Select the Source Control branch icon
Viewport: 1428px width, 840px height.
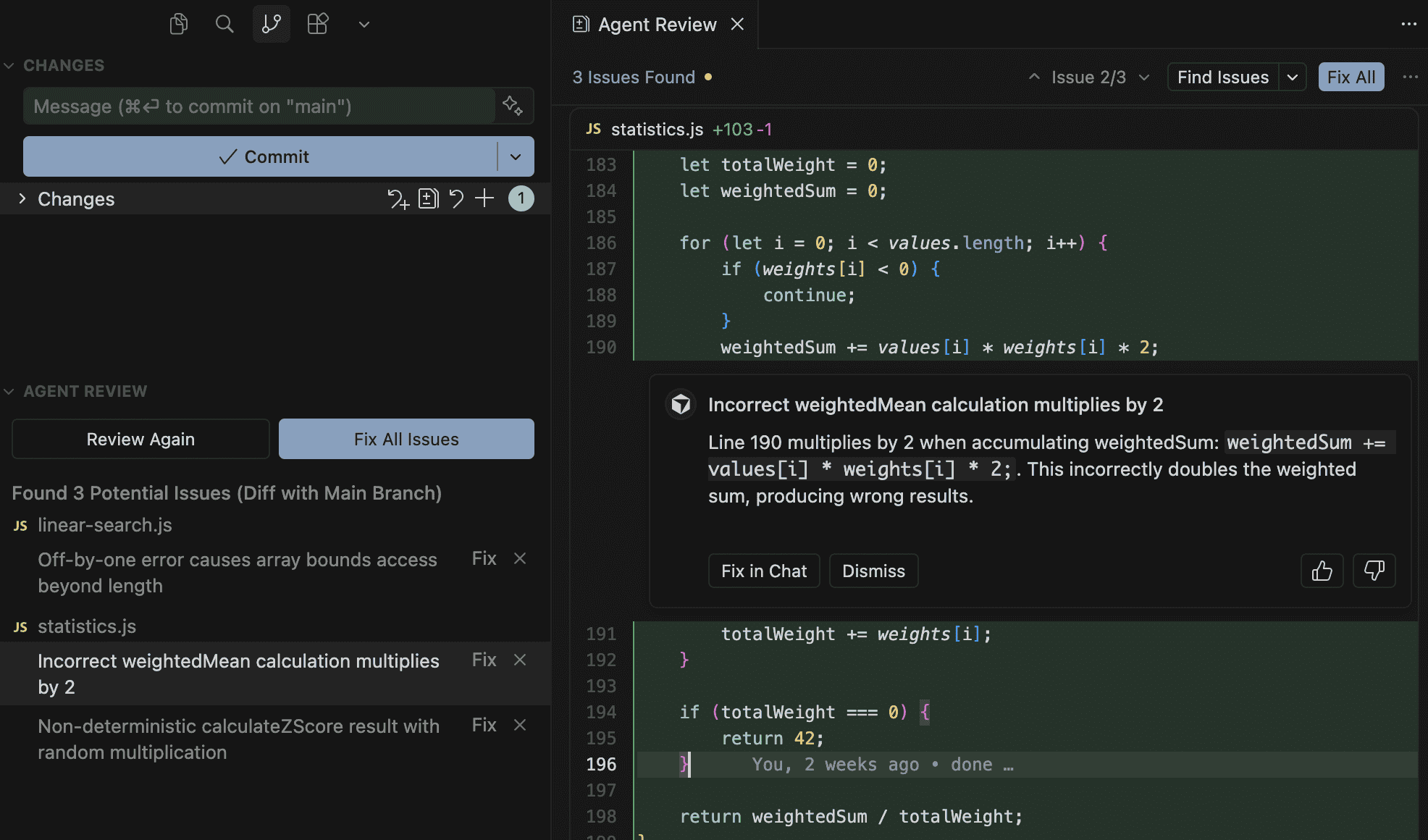[x=272, y=24]
